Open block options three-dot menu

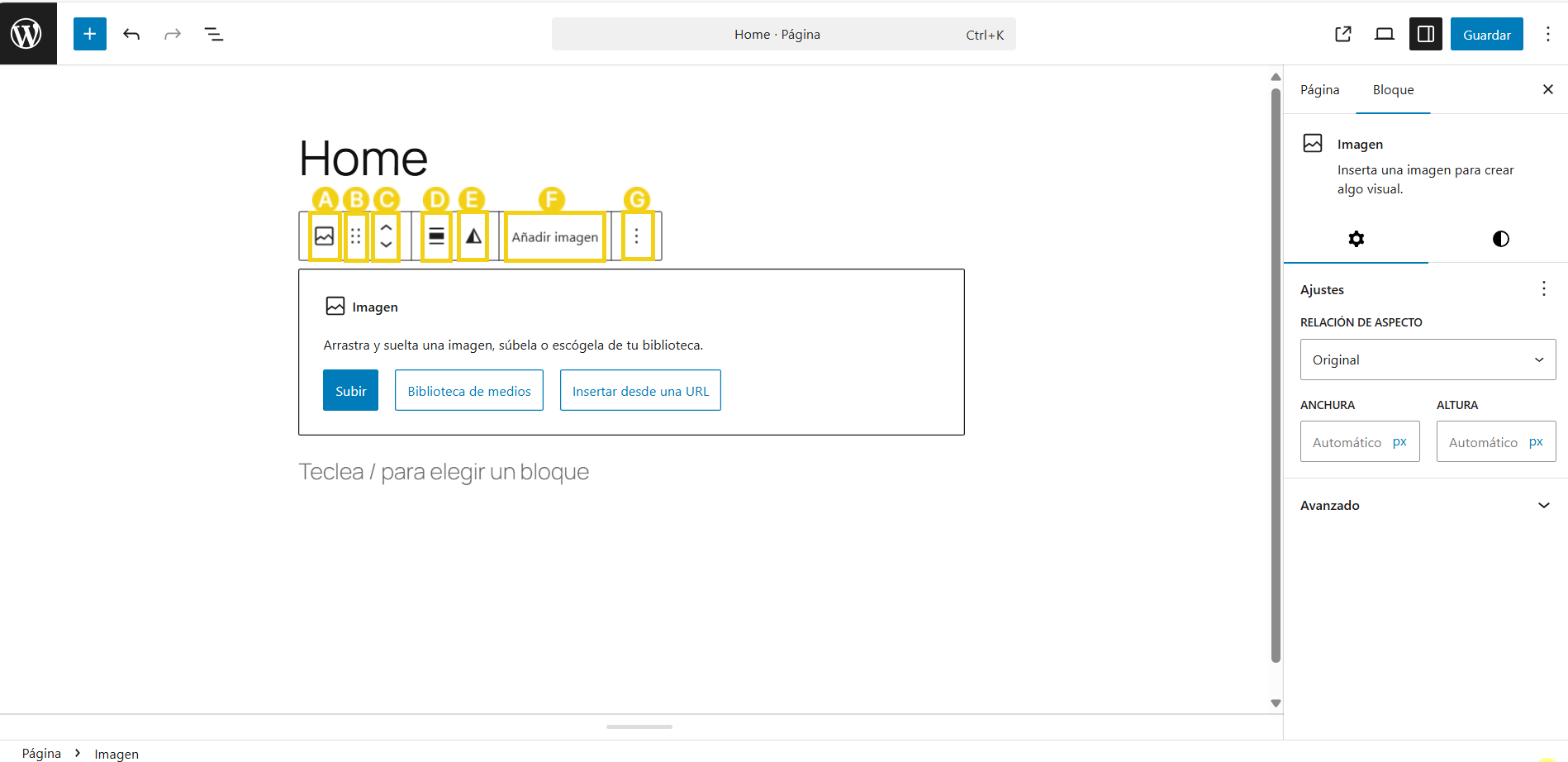pos(636,236)
